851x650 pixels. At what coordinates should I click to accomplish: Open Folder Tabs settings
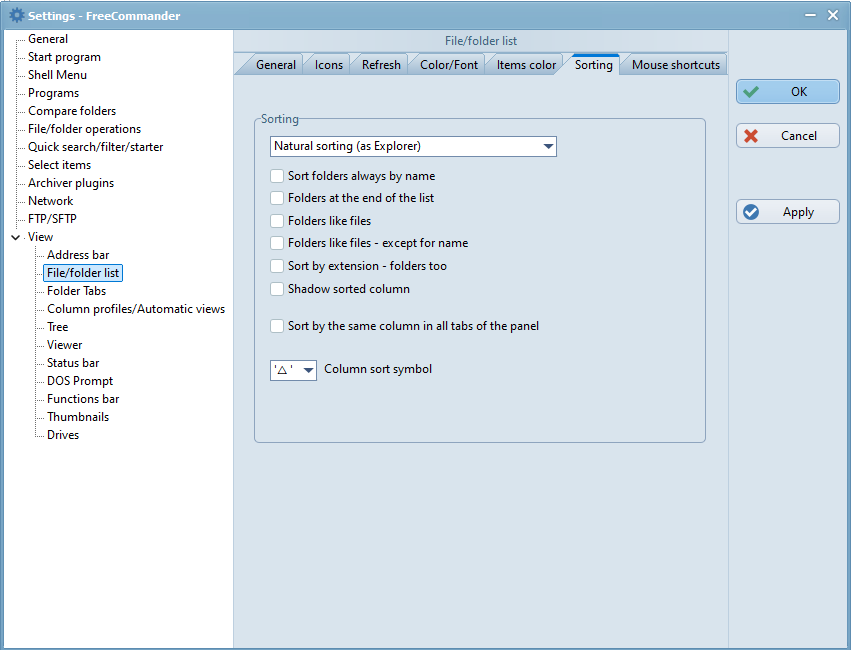pyautogui.click(x=76, y=291)
